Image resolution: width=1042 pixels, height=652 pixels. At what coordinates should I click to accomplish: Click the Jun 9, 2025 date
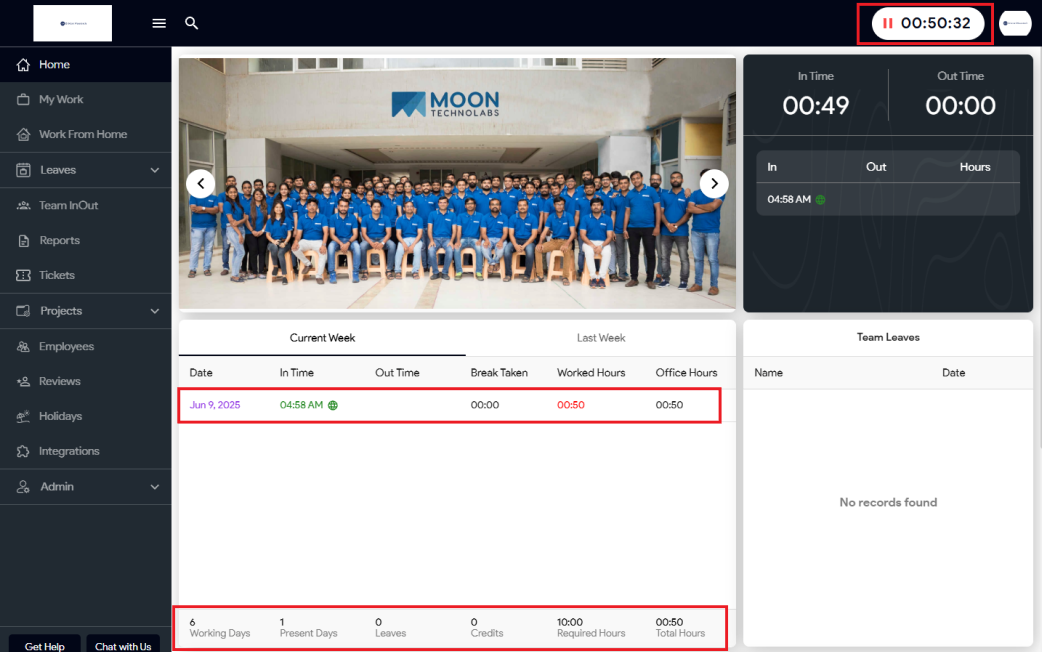(x=215, y=405)
